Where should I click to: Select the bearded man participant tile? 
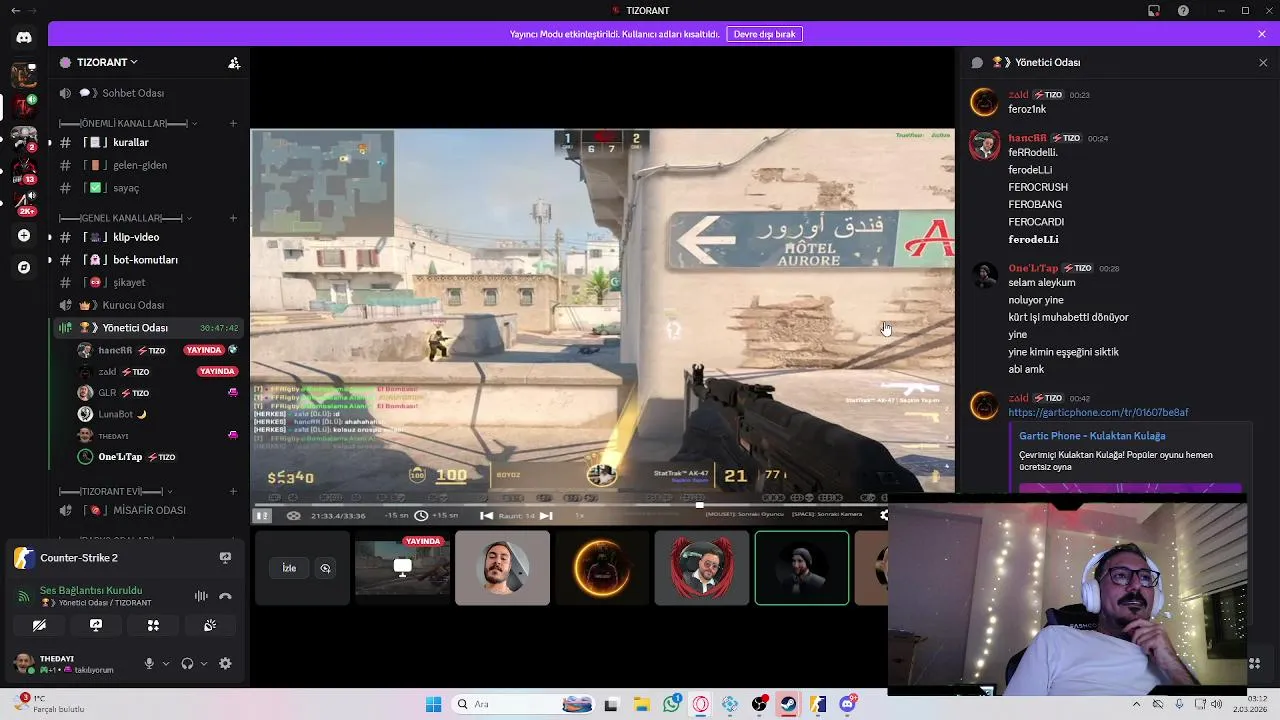pos(502,568)
